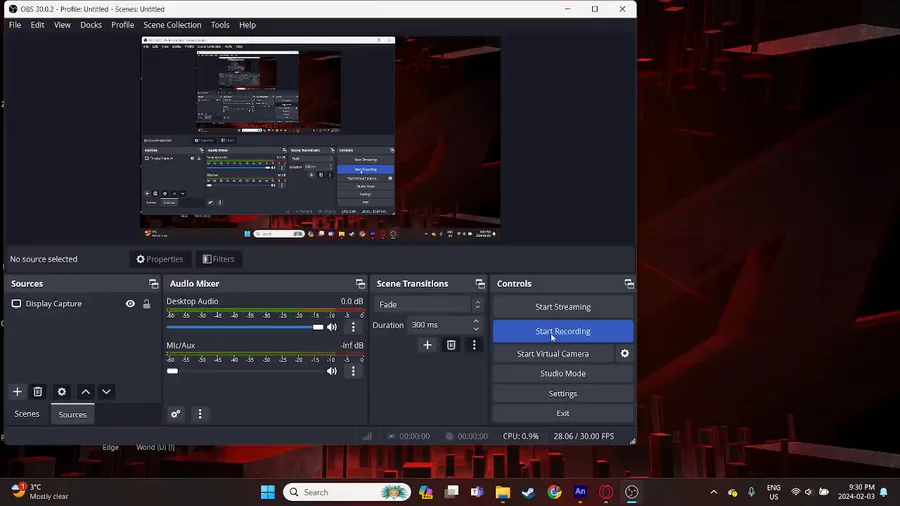Open Fade transition dropdown
This screenshot has width=900, height=506.
428,305
